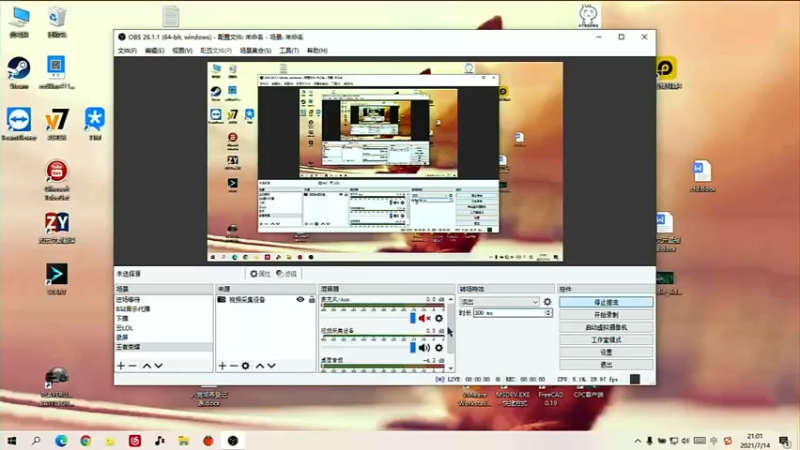Increase transition duration with spinner up arrow
Screen dimensions: 800x450
(x=548, y=311)
